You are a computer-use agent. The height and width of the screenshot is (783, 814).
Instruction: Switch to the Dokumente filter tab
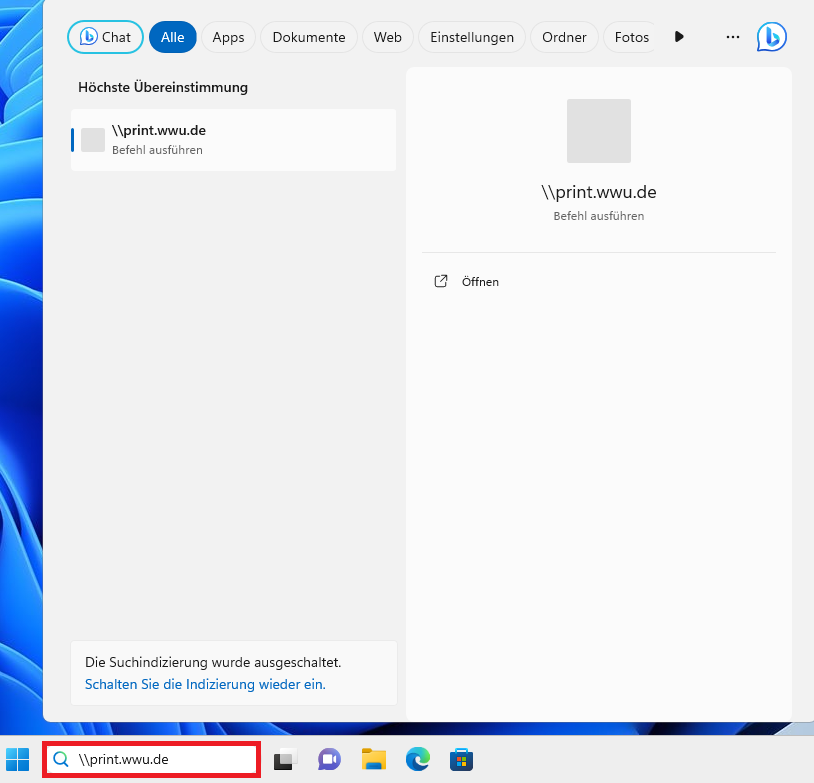pyautogui.click(x=309, y=37)
